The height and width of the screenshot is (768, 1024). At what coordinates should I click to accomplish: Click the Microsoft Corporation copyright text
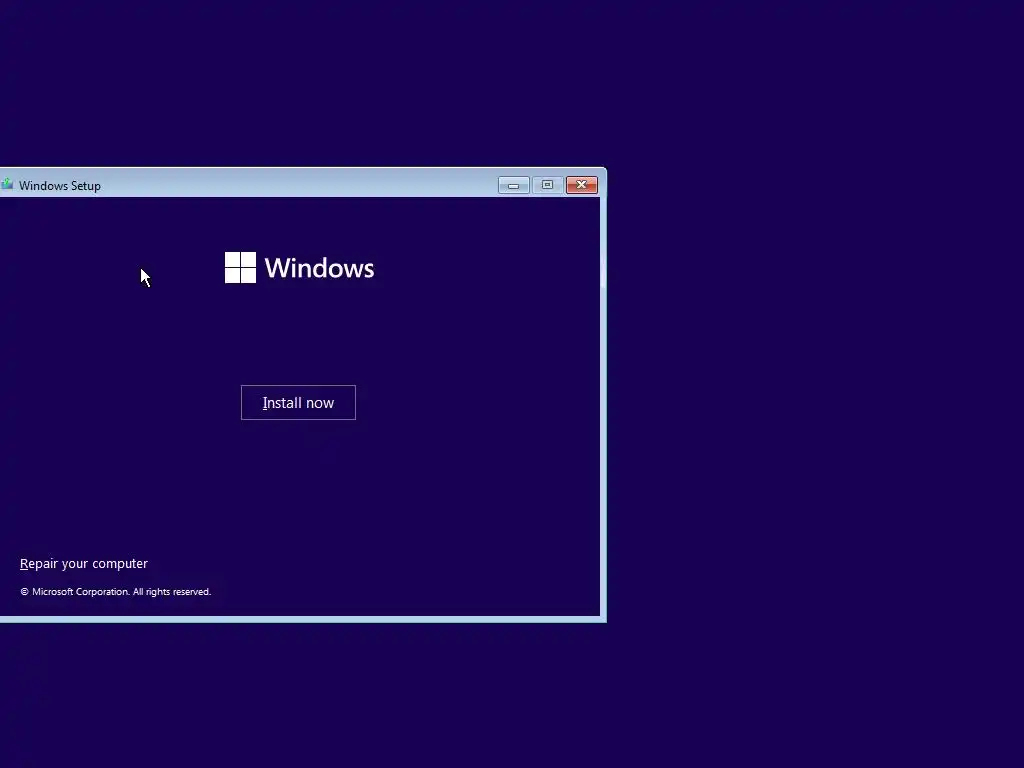coord(116,592)
